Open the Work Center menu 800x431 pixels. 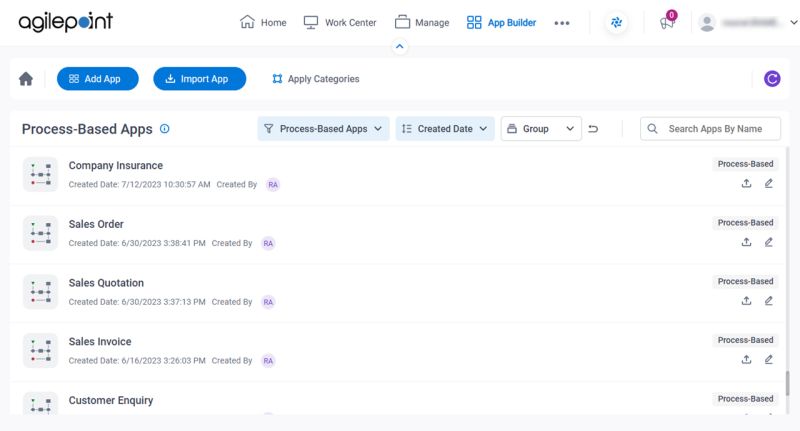click(x=340, y=22)
